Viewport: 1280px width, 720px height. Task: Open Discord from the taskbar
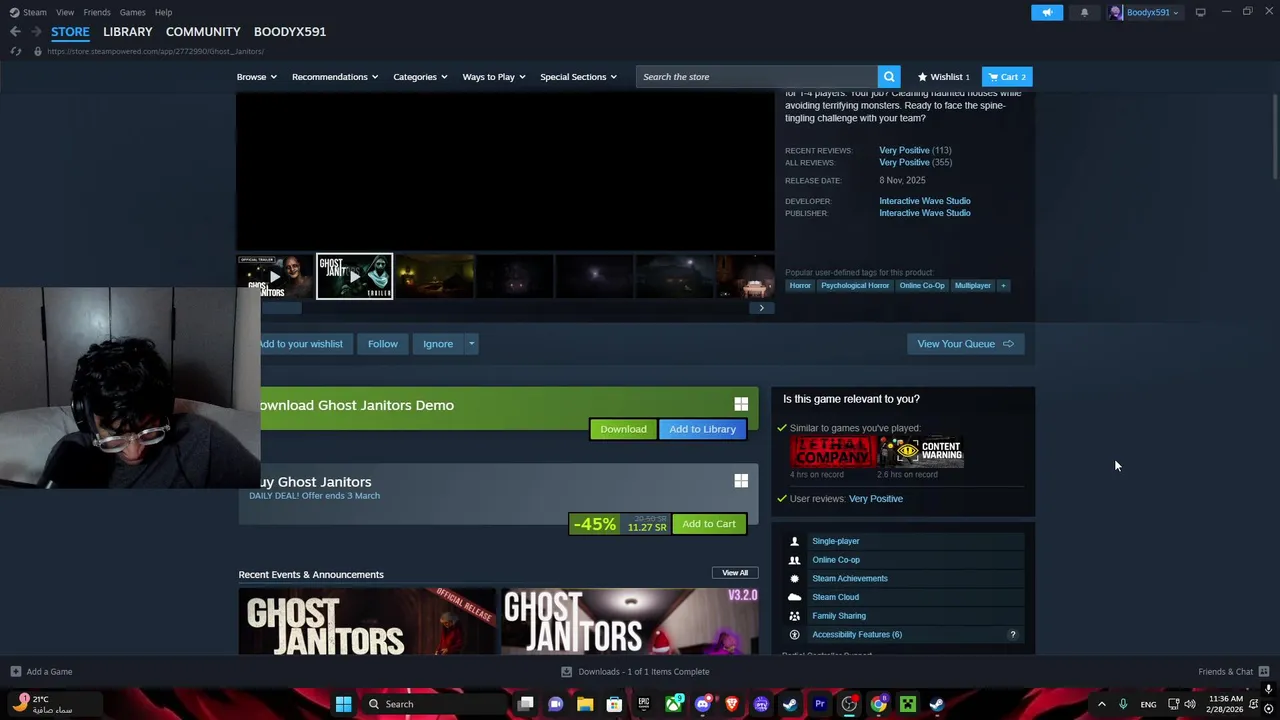[x=702, y=704]
